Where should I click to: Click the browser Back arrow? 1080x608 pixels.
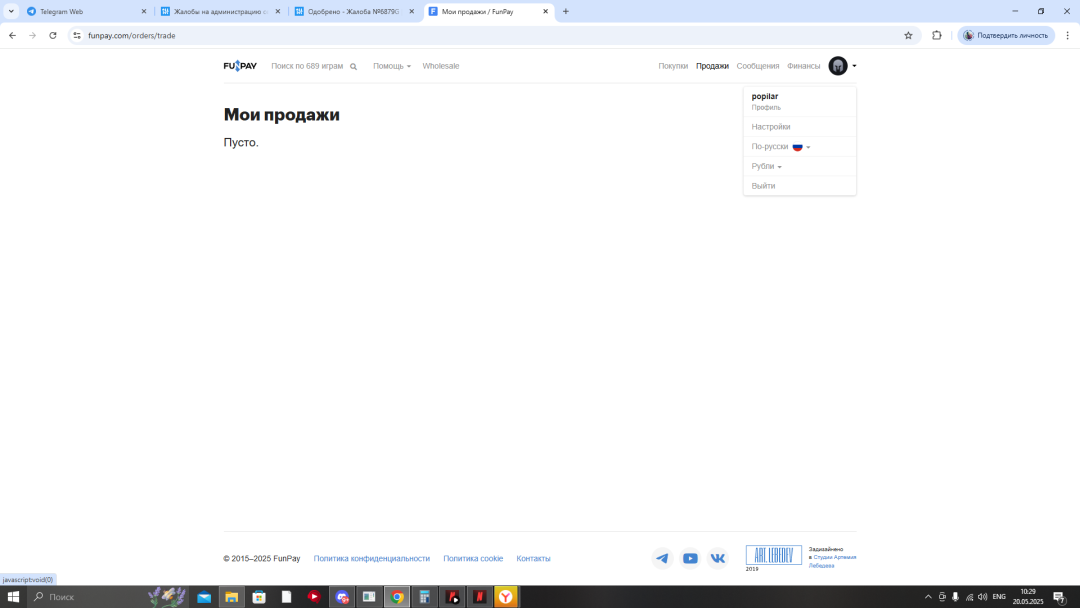[x=12, y=35]
